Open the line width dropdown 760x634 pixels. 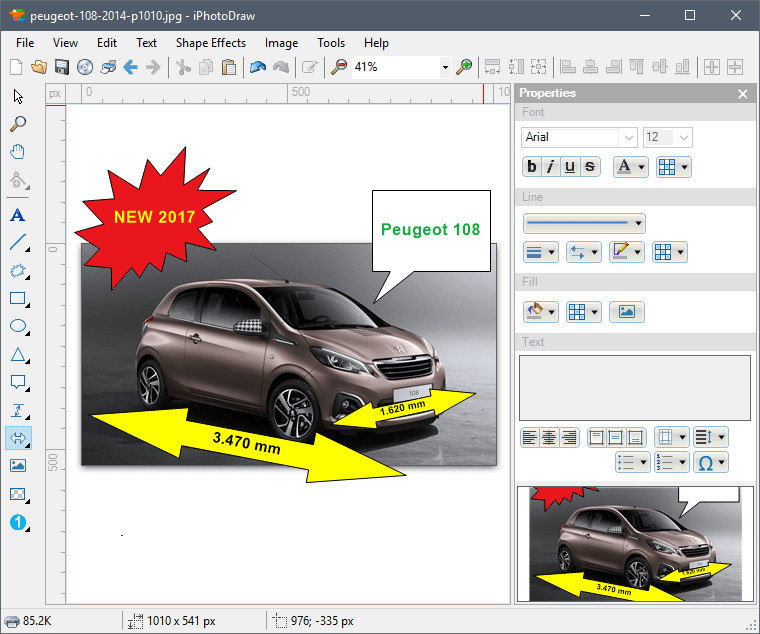point(541,252)
